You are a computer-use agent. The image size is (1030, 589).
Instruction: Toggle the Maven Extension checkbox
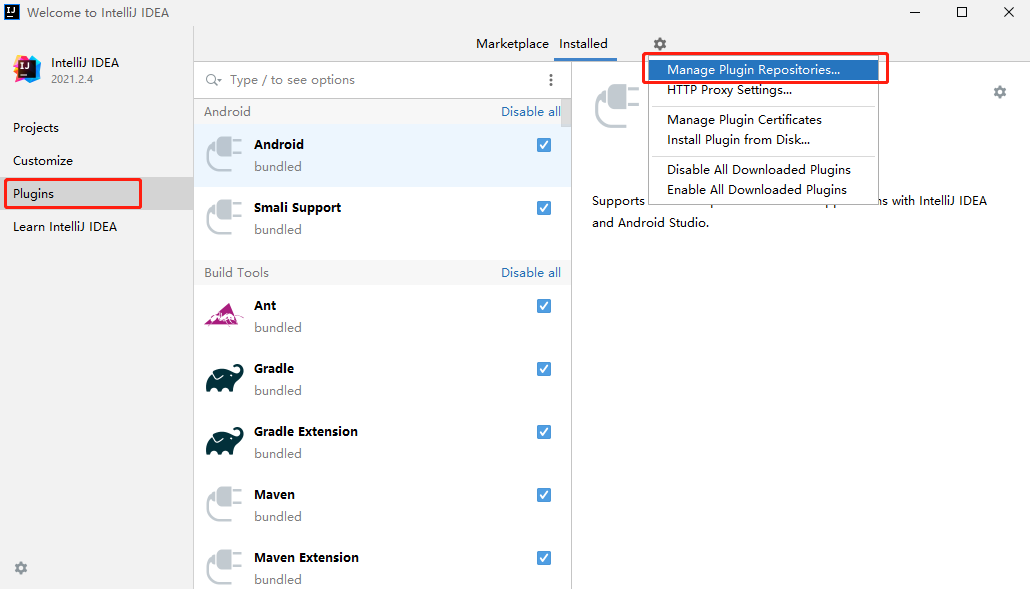(544, 558)
